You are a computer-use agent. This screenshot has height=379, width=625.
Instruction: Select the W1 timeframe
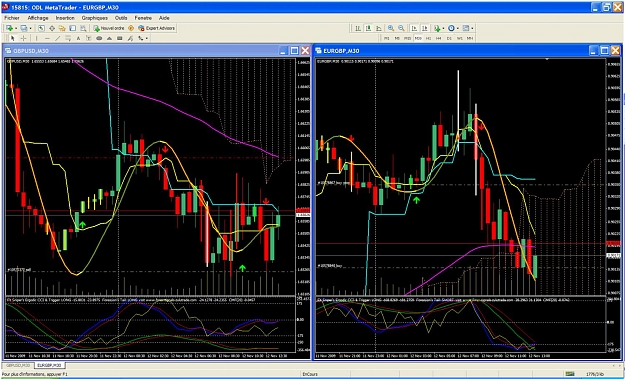pos(460,38)
